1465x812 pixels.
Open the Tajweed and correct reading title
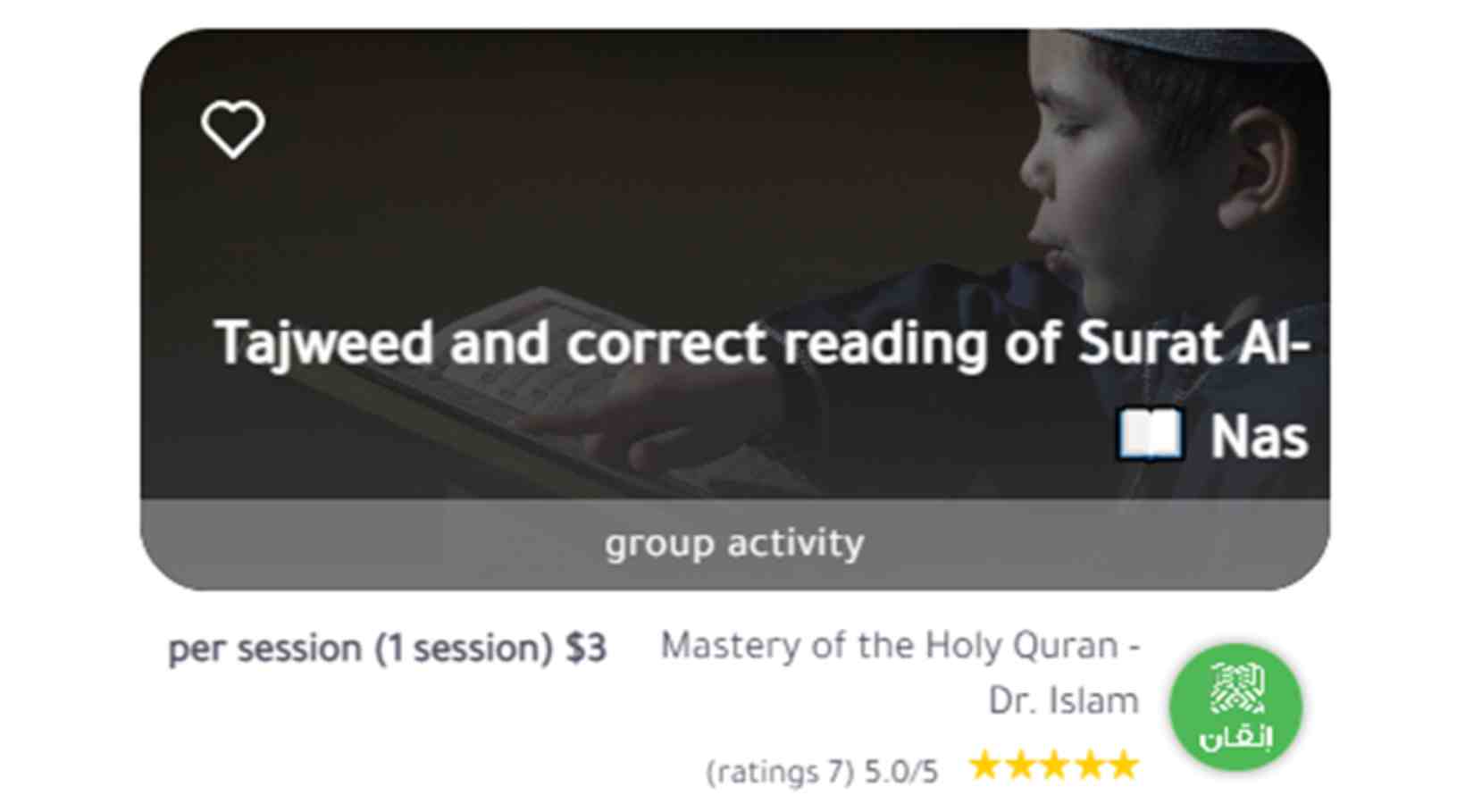point(761,343)
